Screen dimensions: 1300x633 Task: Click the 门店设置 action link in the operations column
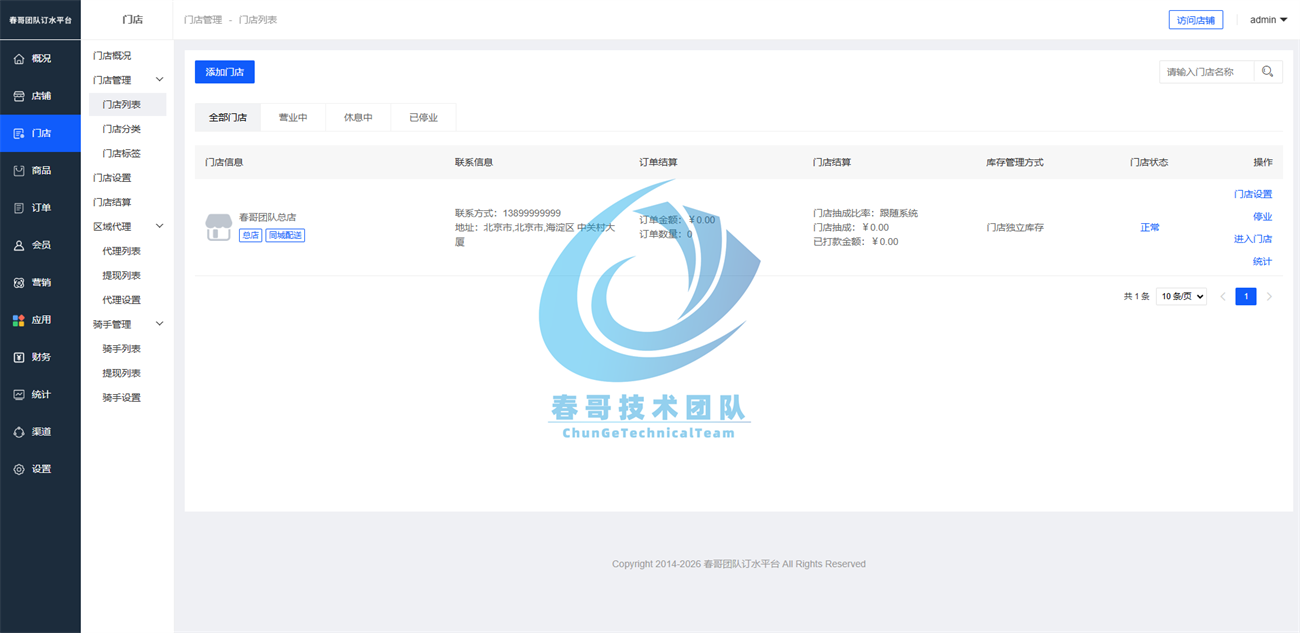[1253, 194]
